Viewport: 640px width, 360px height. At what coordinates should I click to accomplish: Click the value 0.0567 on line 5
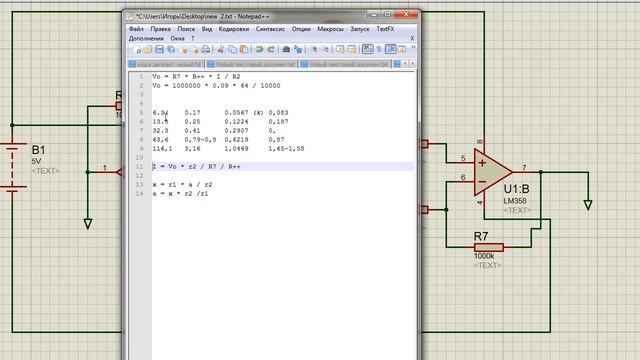(x=236, y=113)
